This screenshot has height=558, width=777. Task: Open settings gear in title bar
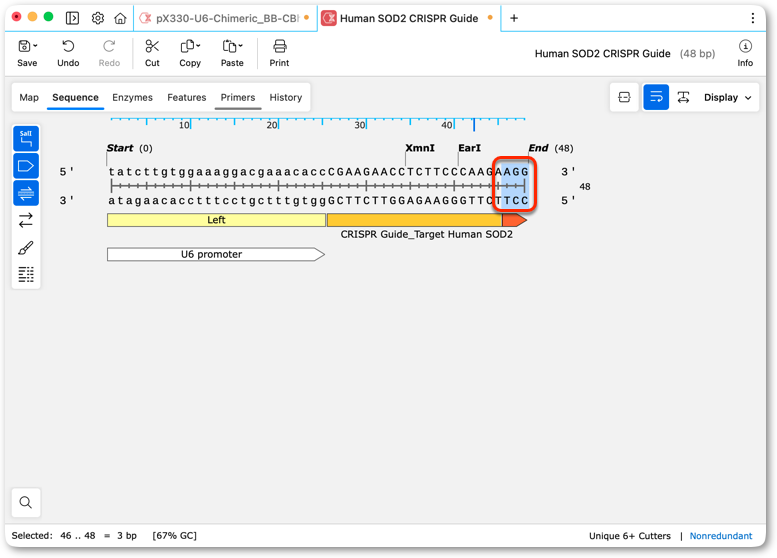[x=98, y=18]
